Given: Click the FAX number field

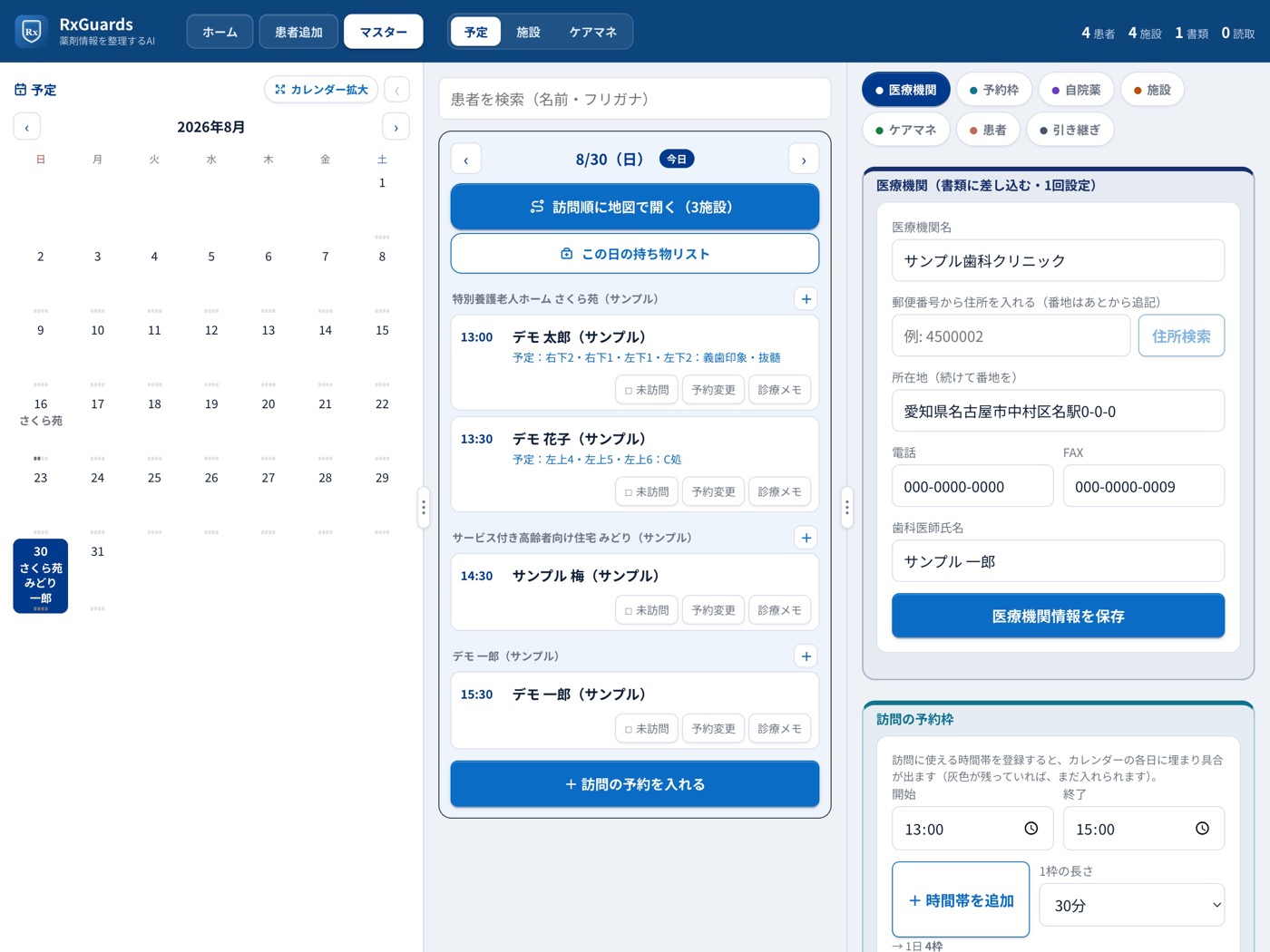Looking at the screenshot, I should coord(1143,487).
